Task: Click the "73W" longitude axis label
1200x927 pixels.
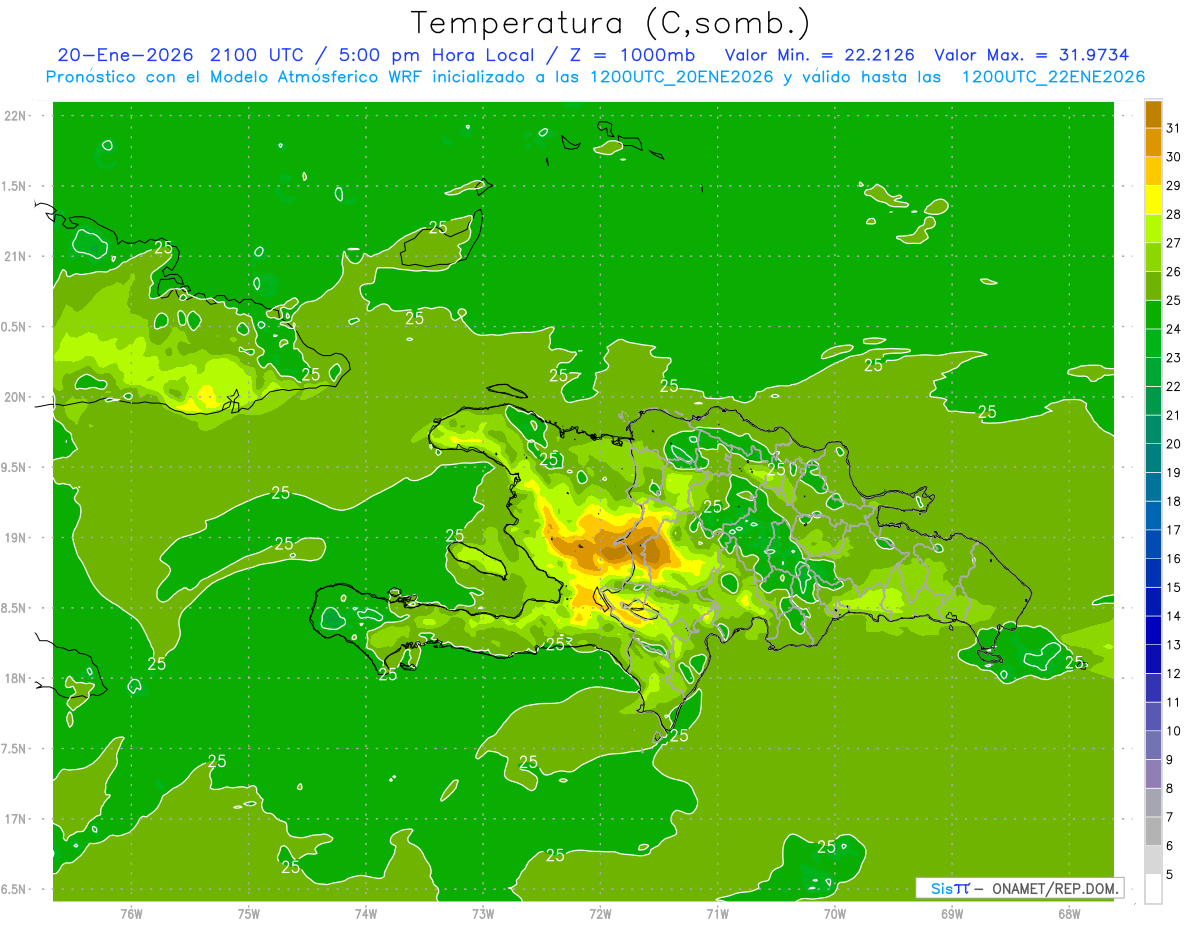Action: tap(483, 914)
